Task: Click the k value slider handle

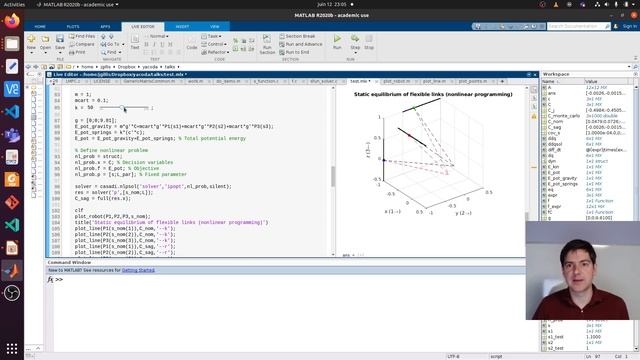Action: click(122, 108)
